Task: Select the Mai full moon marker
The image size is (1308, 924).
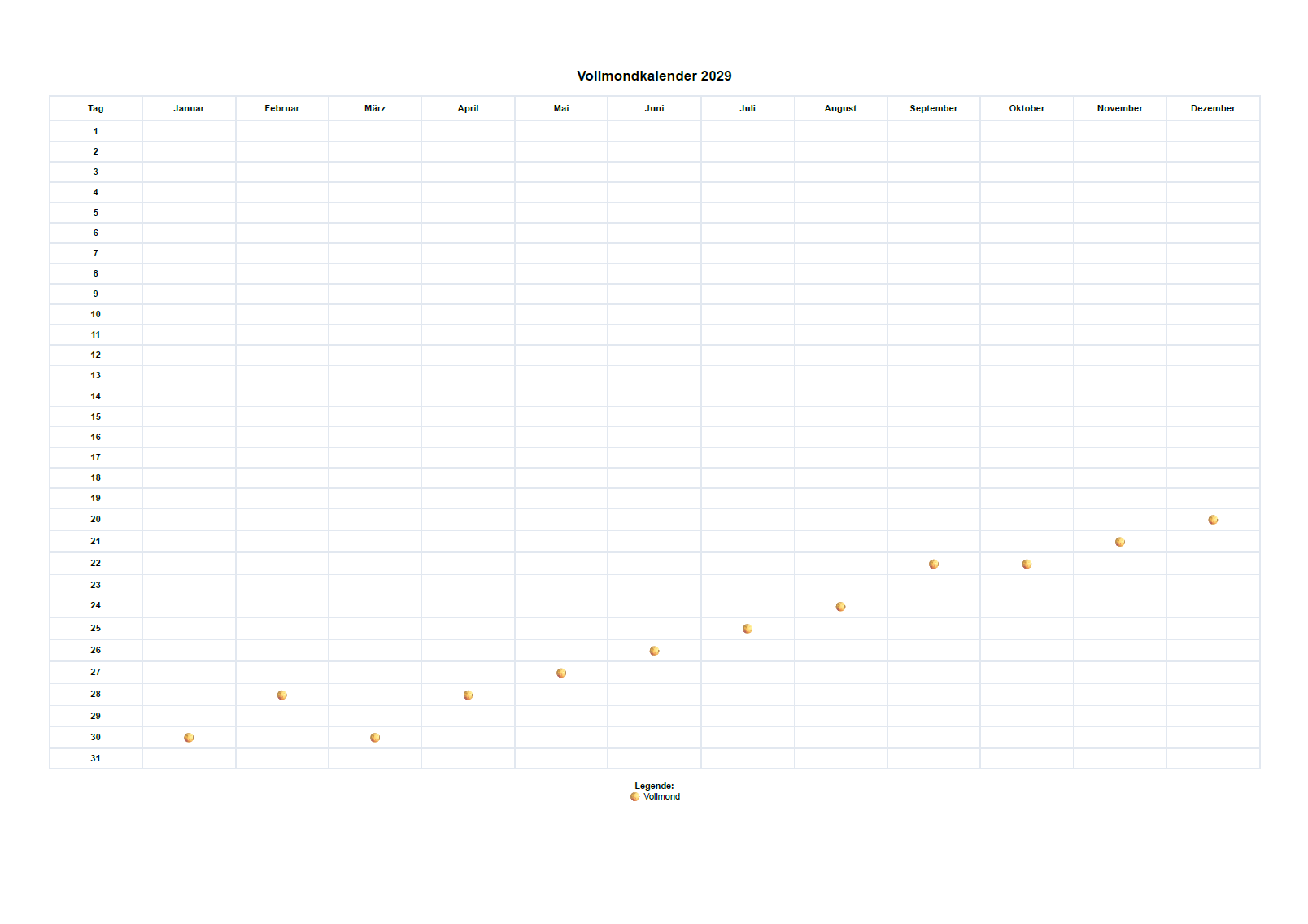Action: point(561,673)
